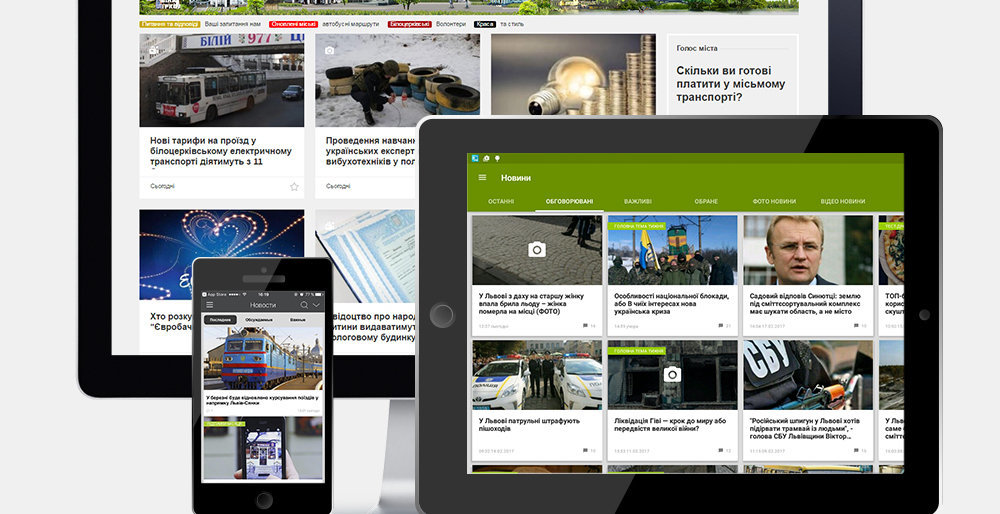This screenshot has width=1000, height=514.
Task: Open the ВІДЕО НОВИНИ tab
Action: tap(842, 201)
